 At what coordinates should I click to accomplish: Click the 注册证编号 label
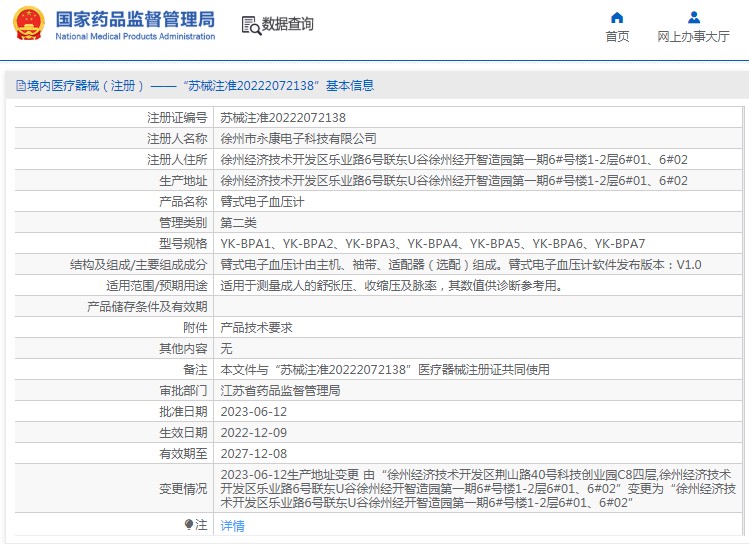pyautogui.click(x=177, y=117)
